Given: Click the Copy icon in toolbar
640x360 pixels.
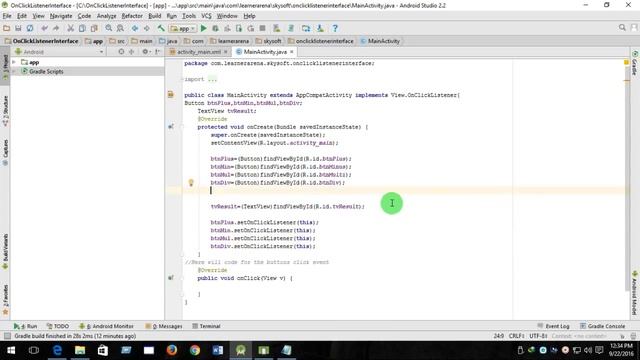Looking at the screenshot, I should pos(82,28).
